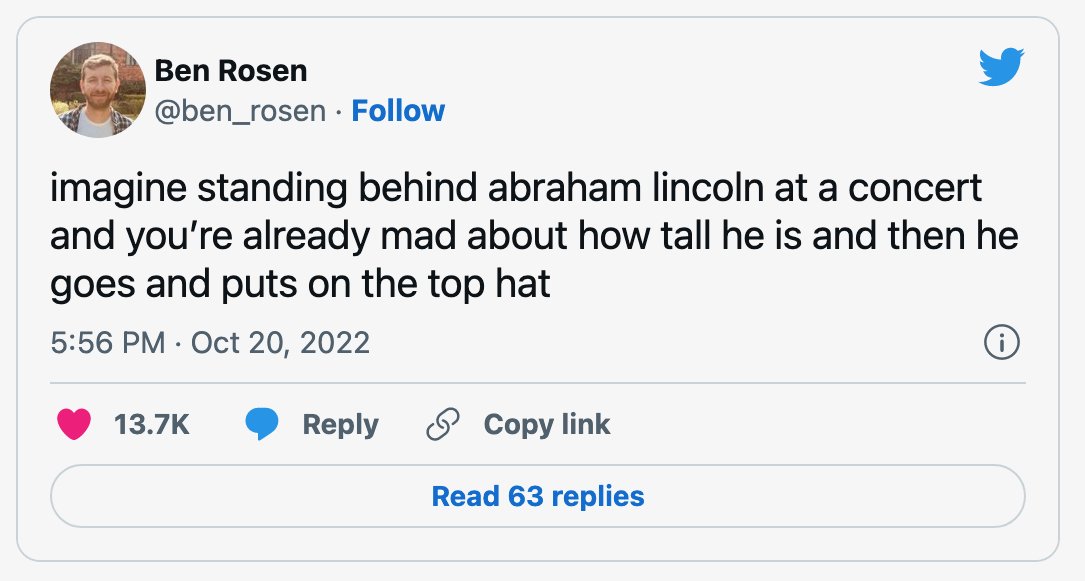Click the blue reply speech bubble icon
This screenshot has height=581, width=1085.
pos(262,424)
